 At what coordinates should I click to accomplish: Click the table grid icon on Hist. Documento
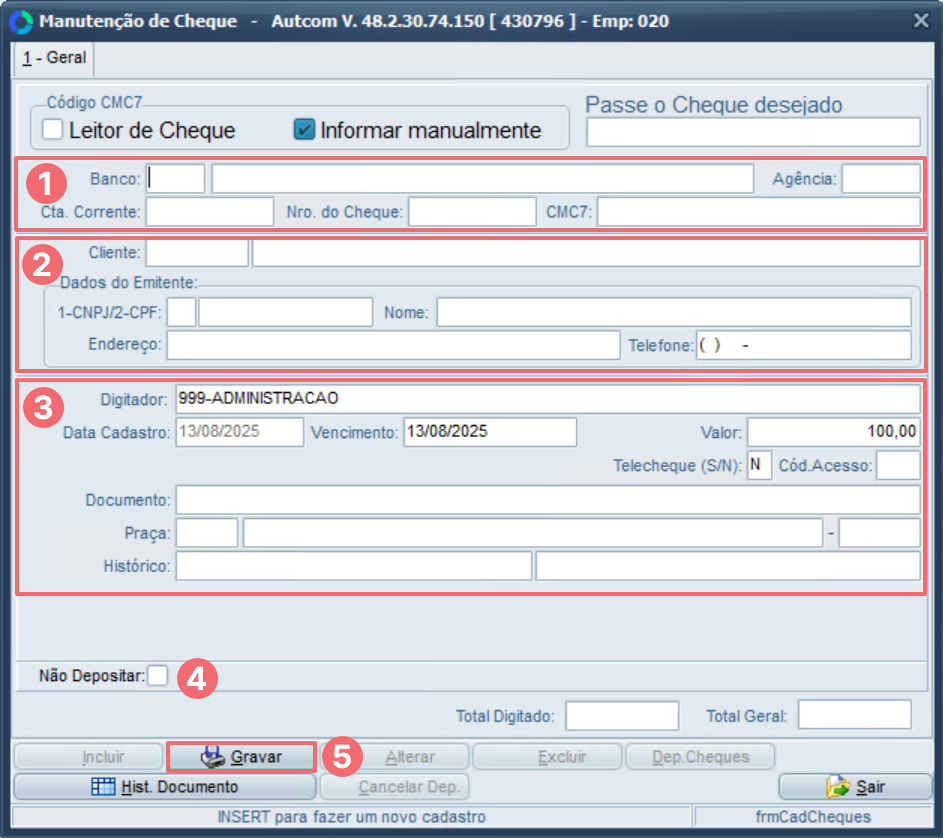(x=103, y=786)
